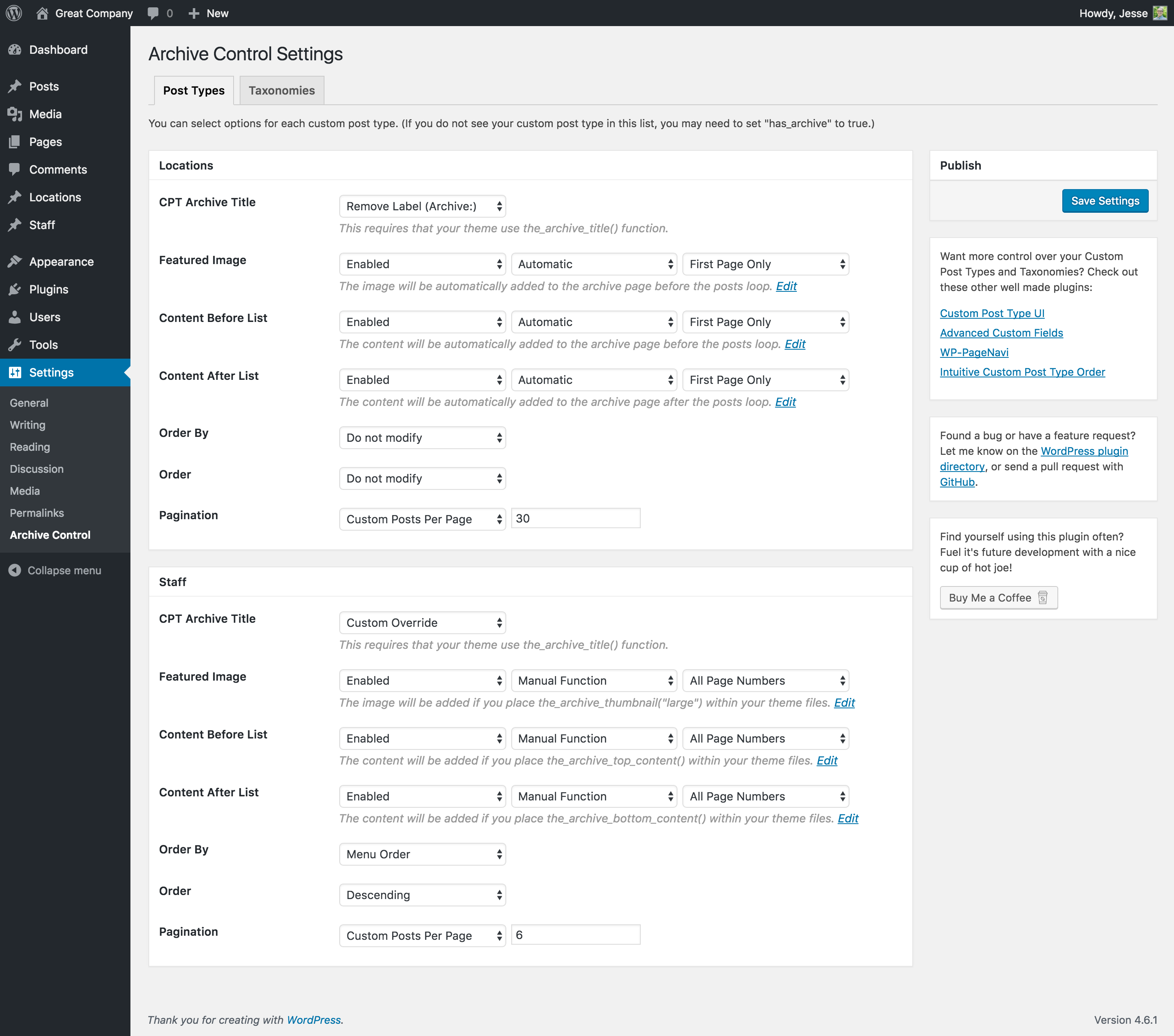The width and height of the screenshot is (1174, 1036).
Task: Click the Plugins plug icon
Action: (x=15, y=289)
